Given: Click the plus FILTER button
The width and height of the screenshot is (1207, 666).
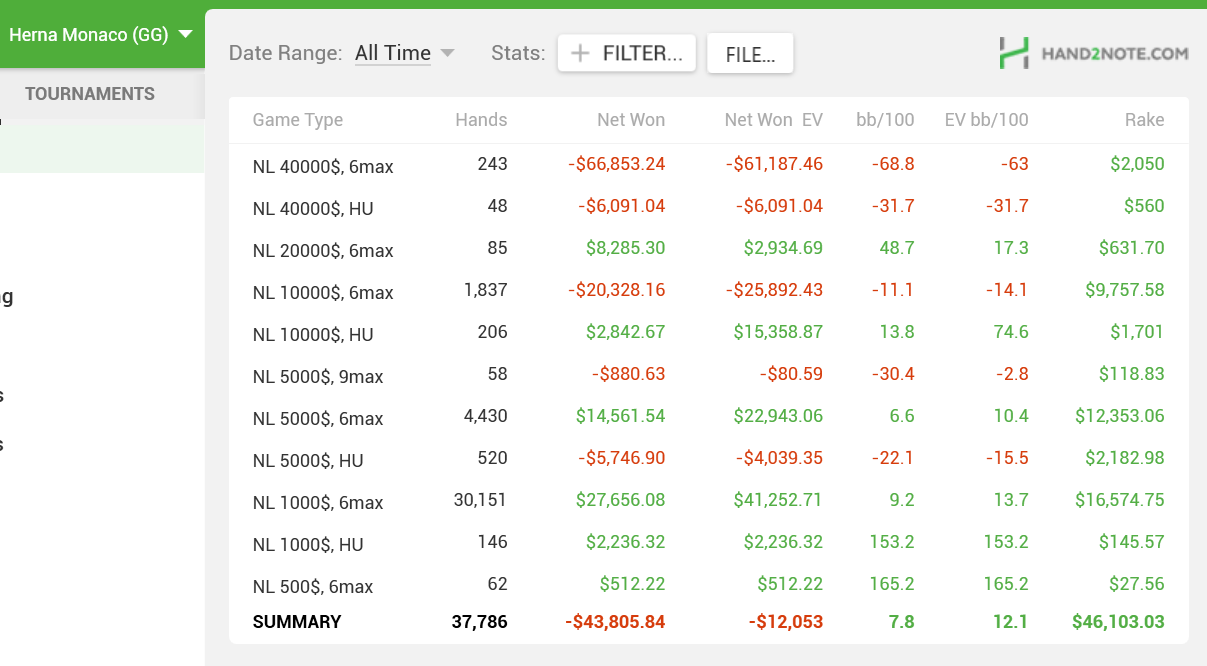Looking at the screenshot, I should [x=627, y=54].
